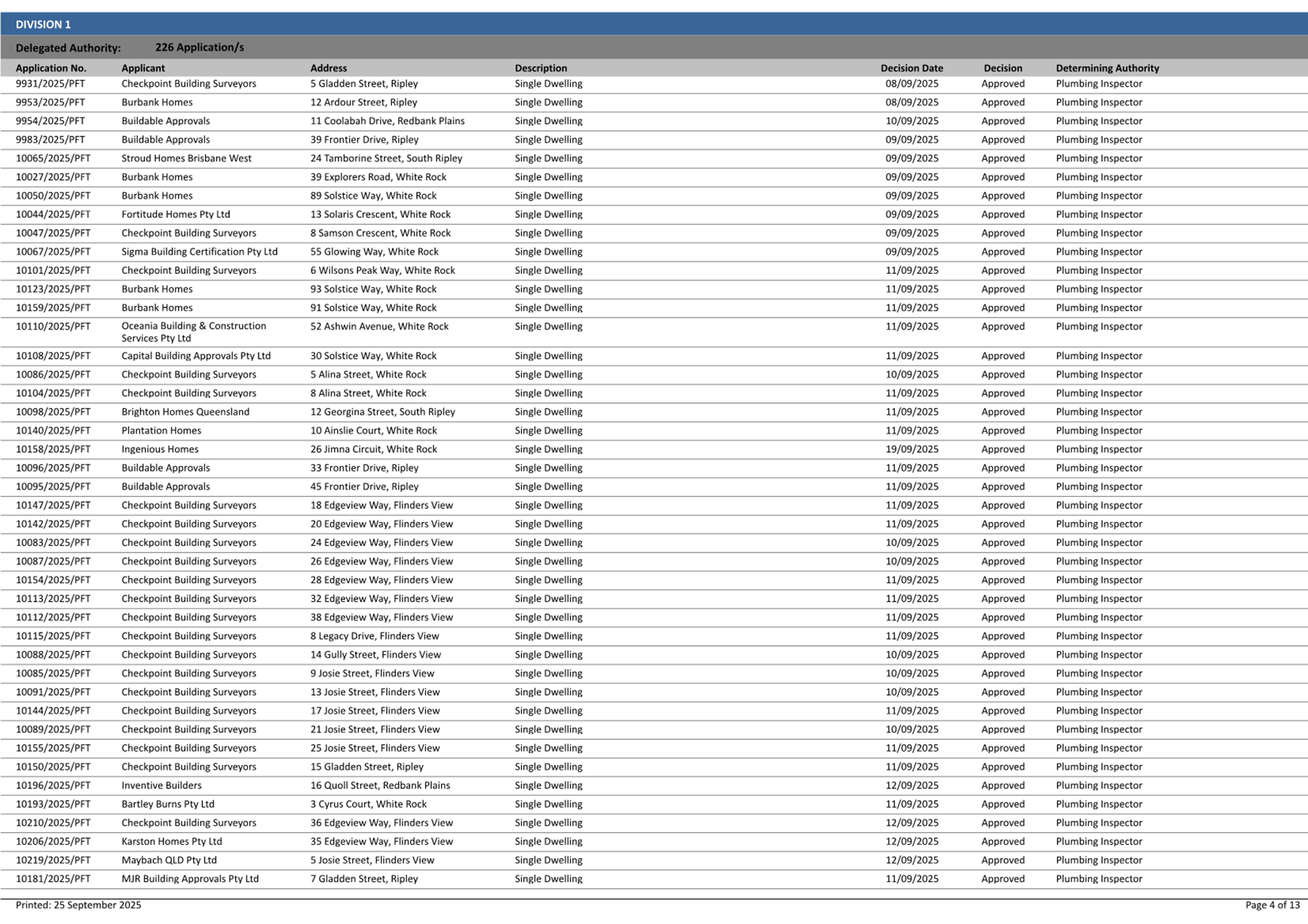
Task: Click applicant Inventive Builders
Action: click(x=161, y=785)
